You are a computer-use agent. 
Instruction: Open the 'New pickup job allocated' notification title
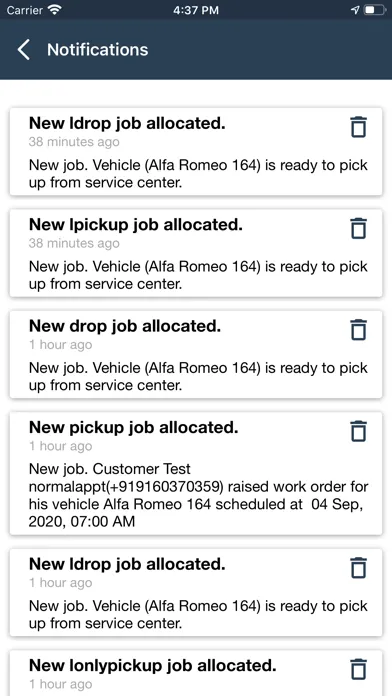click(x=134, y=427)
